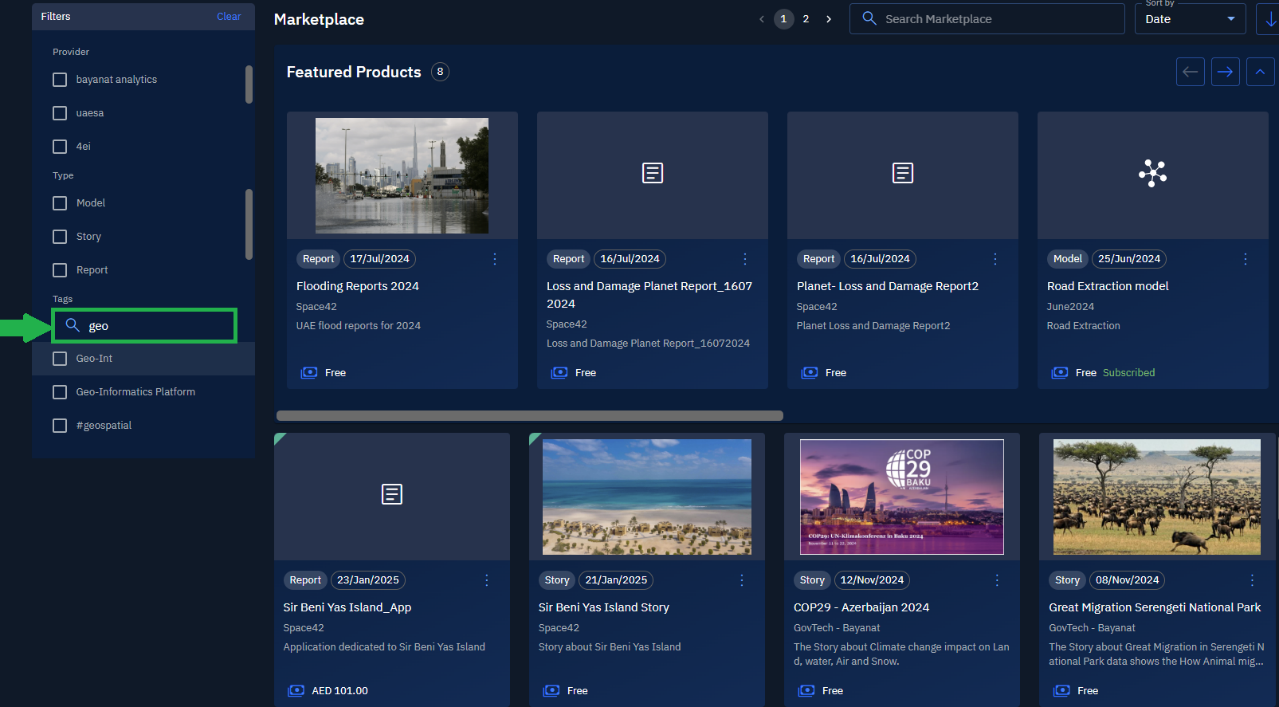Open three-dot menu on COP29 Azerbaijan card
The height and width of the screenshot is (707, 1279).
(x=997, y=580)
